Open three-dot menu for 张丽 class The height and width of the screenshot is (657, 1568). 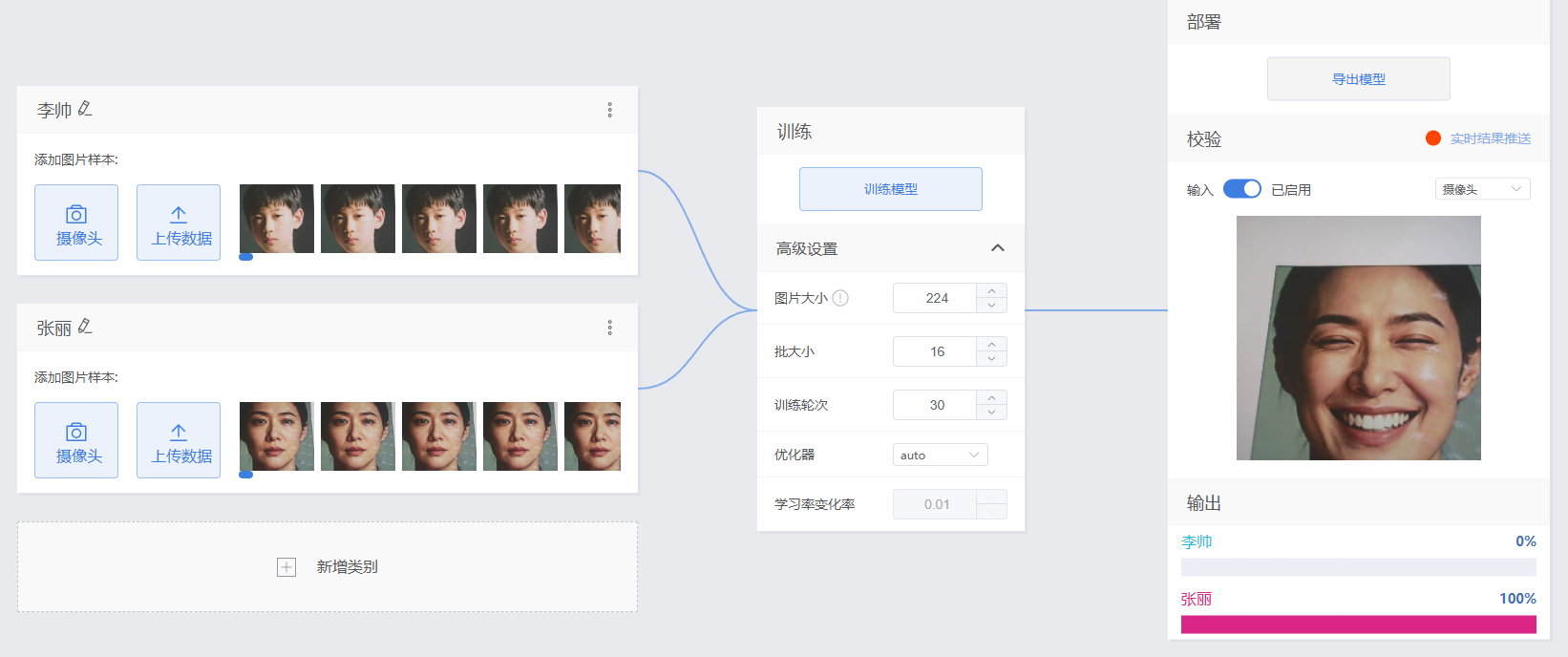coord(609,328)
